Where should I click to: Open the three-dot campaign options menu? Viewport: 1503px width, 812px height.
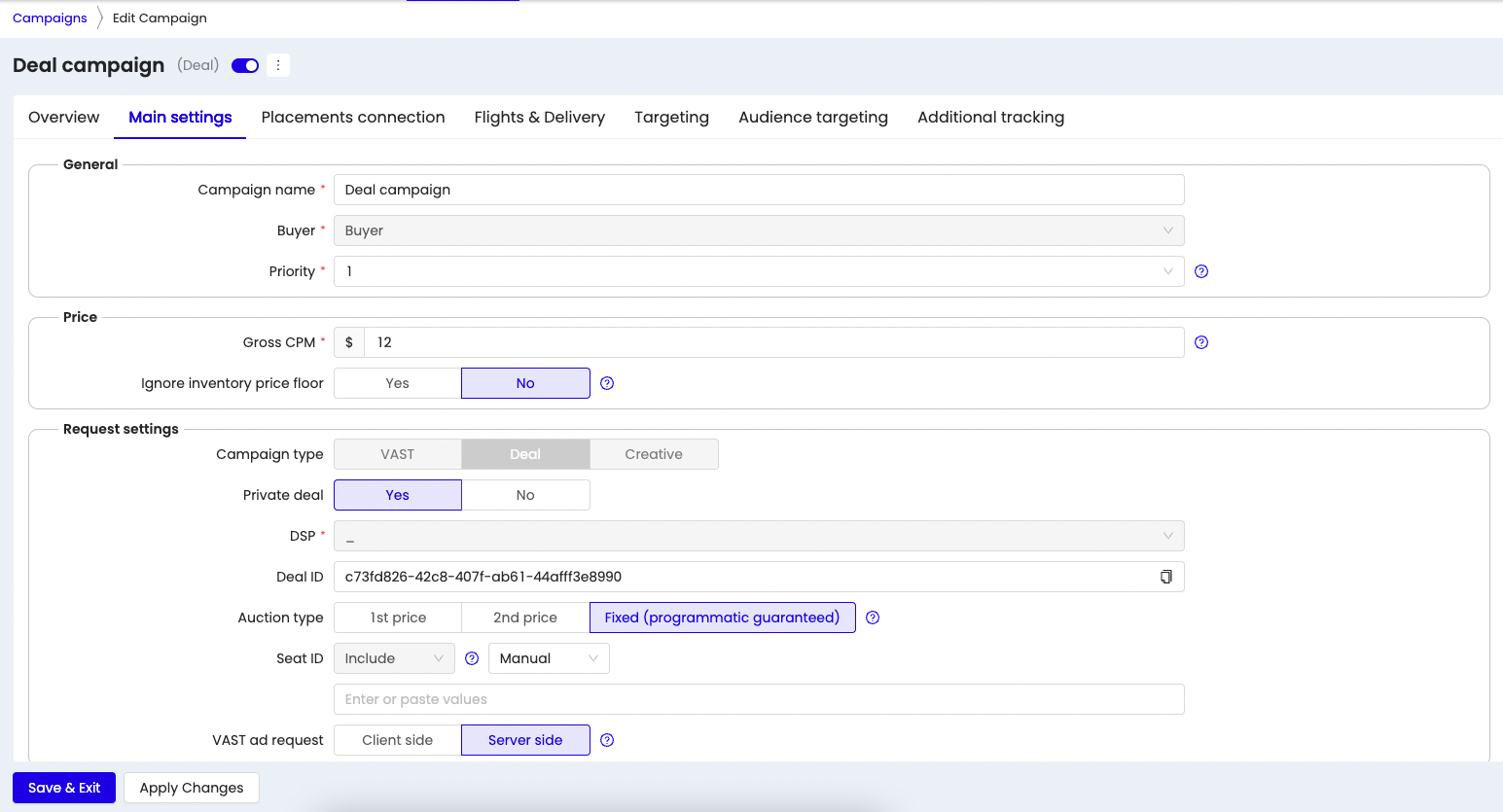click(x=278, y=65)
